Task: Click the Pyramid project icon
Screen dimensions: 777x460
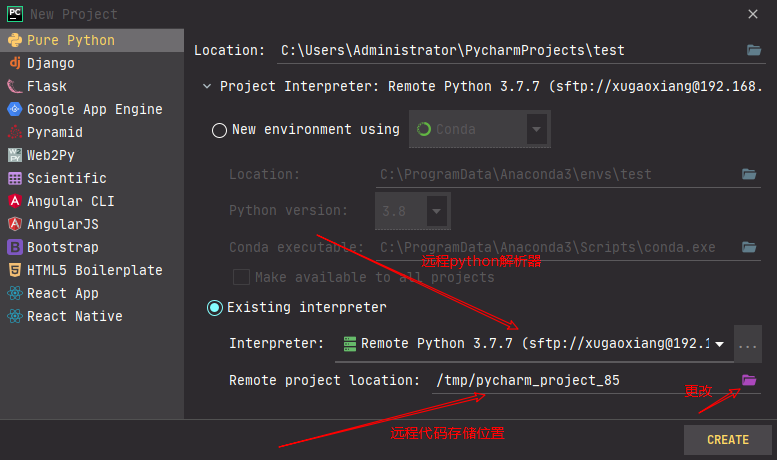Action: (x=15, y=132)
